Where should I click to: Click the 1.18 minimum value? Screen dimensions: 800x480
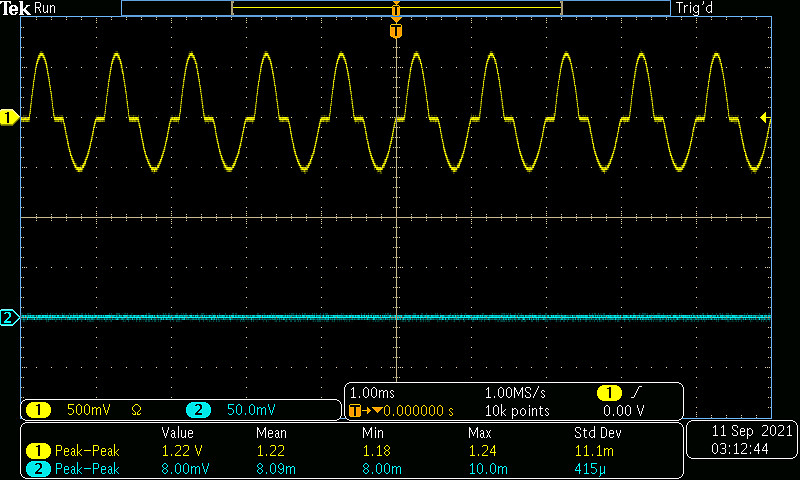(x=377, y=451)
